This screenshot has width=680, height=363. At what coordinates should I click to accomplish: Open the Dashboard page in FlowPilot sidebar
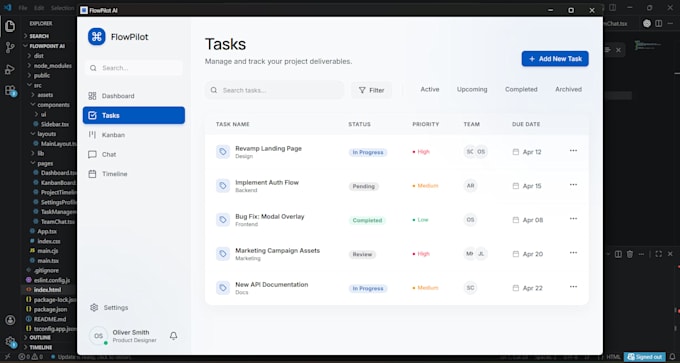[x=134, y=96]
